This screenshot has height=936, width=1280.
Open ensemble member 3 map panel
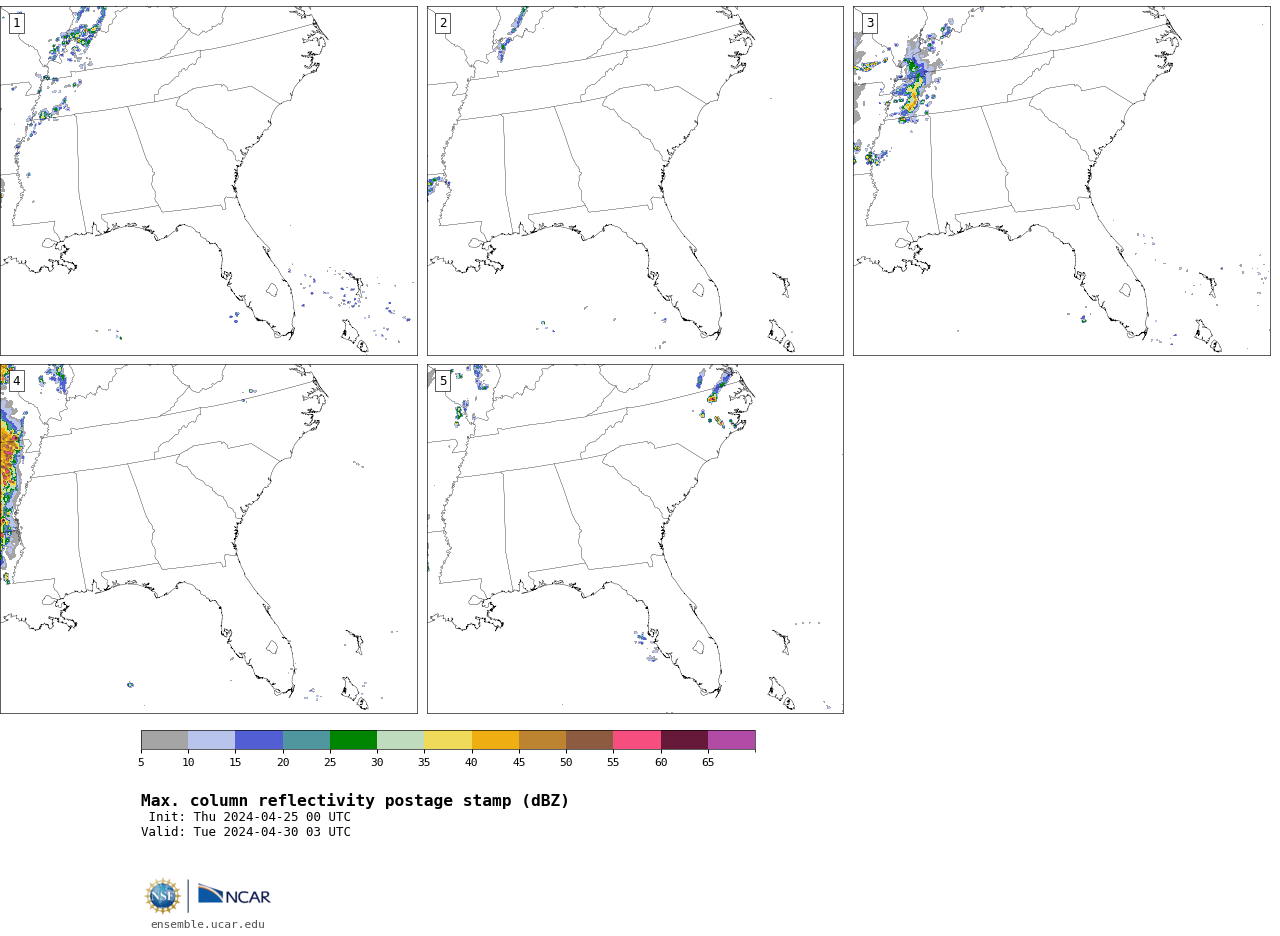click(x=1061, y=181)
